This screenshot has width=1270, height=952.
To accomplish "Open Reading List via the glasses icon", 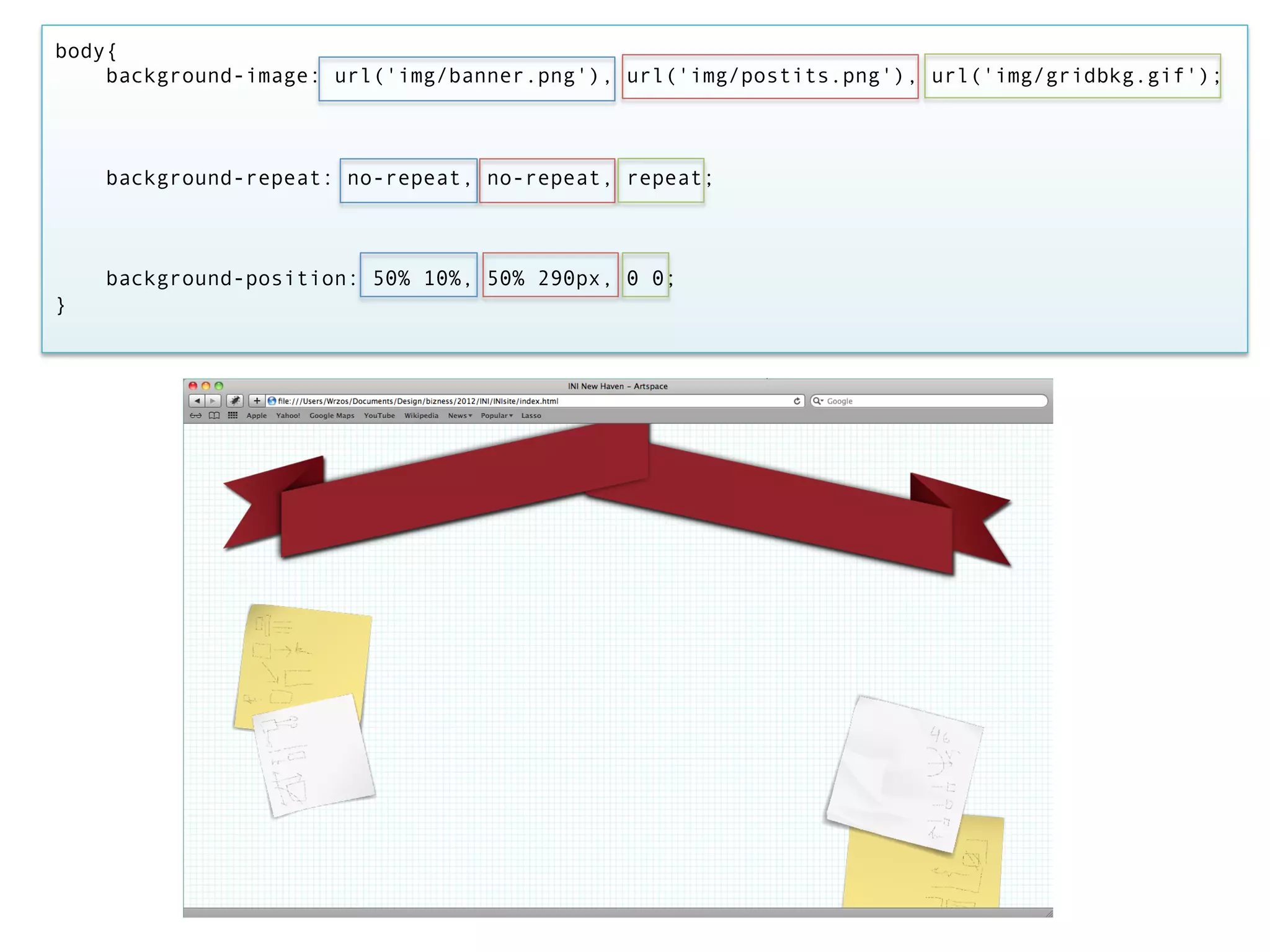I will (196, 416).
